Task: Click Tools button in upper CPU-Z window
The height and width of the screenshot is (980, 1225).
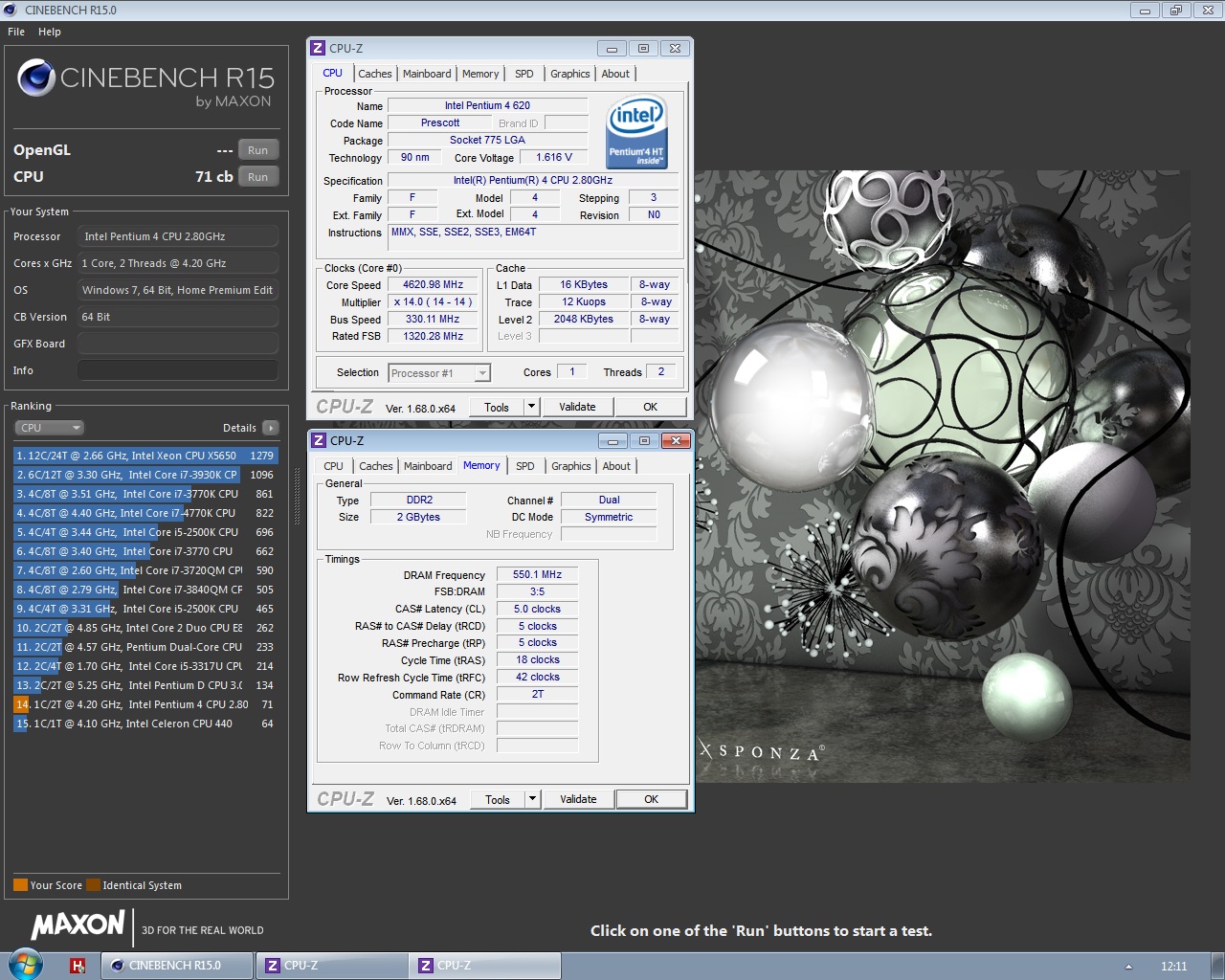Action: coord(497,407)
